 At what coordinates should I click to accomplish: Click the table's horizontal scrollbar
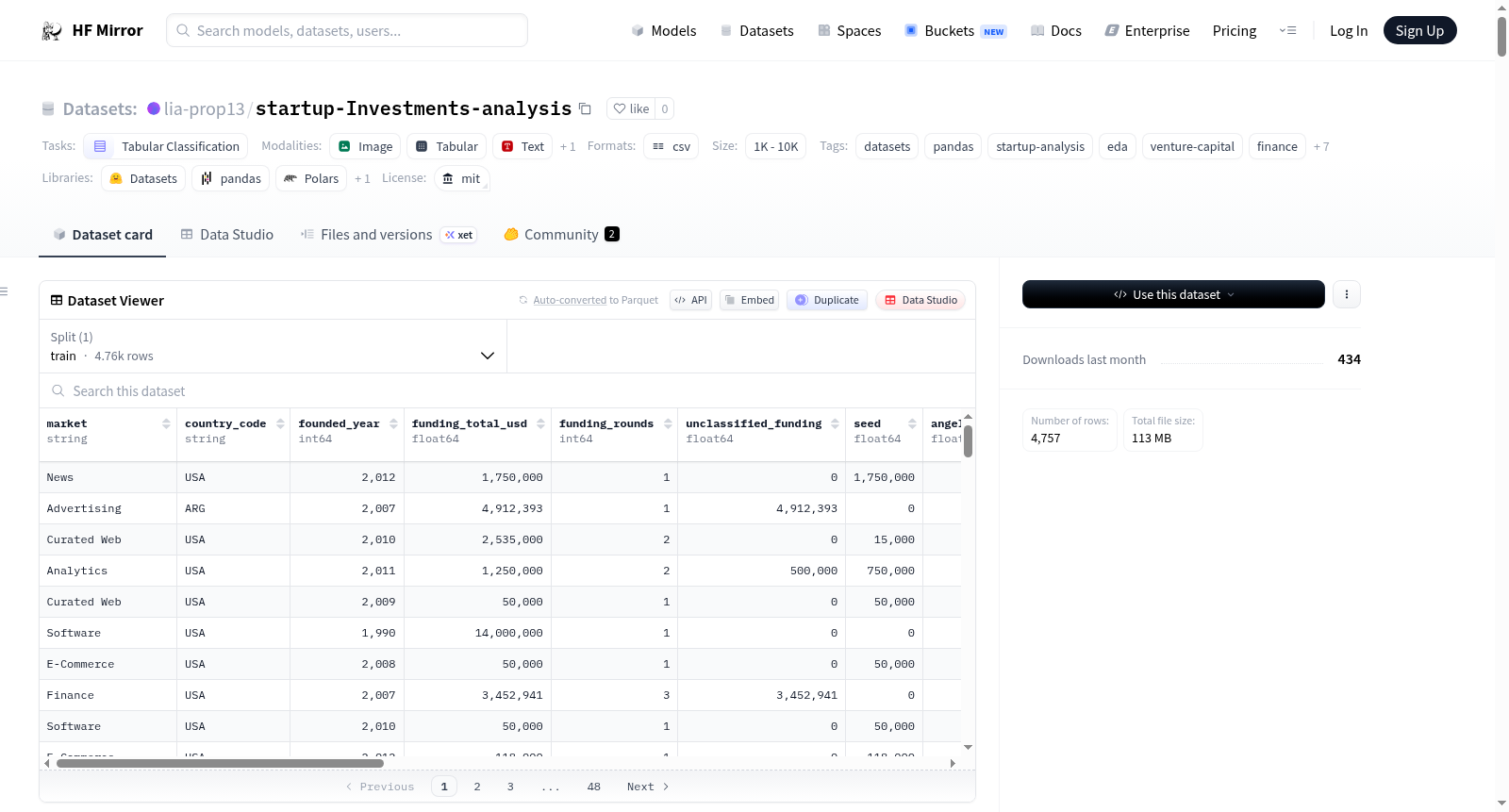(220, 763)
